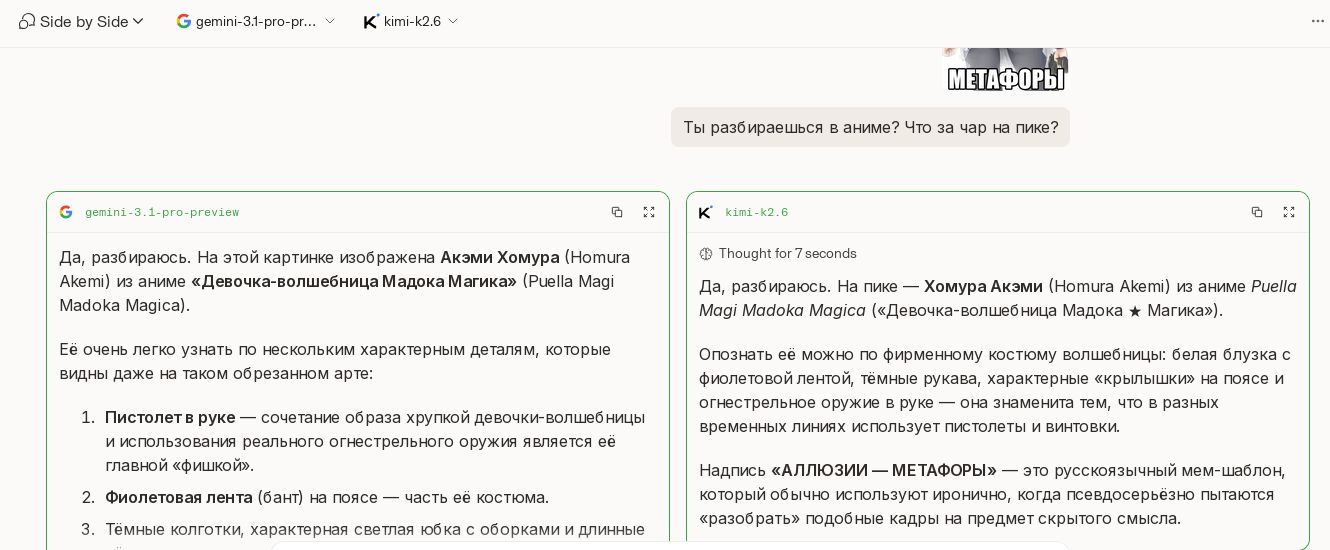This screenshot has height=550, width=1330.
Task: Click the user message 'Ты разбираешься в аниме?'
Action: [x=870, y=127]
